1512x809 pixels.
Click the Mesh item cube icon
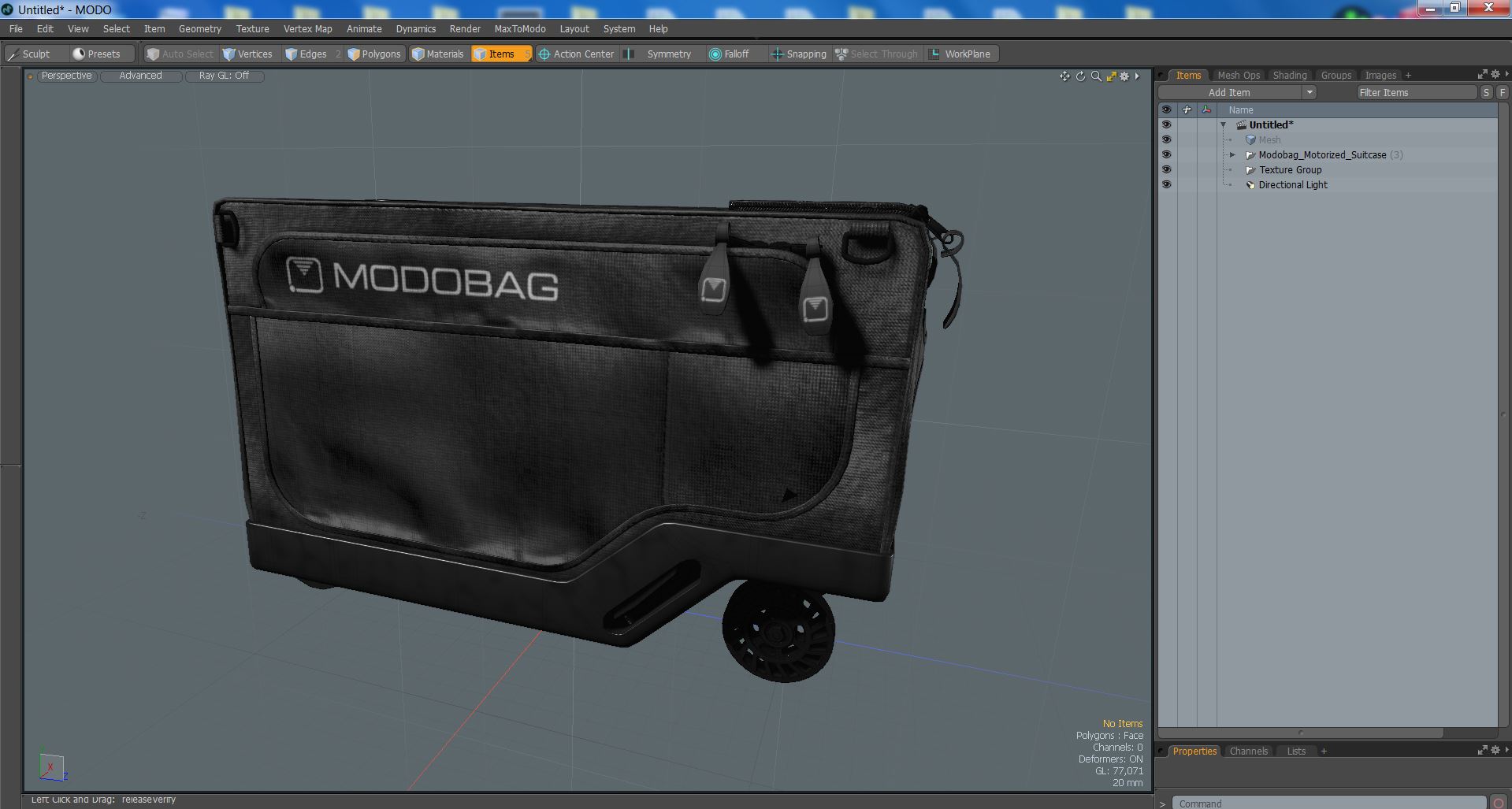pyautogui.click(x=1250, y=140)
